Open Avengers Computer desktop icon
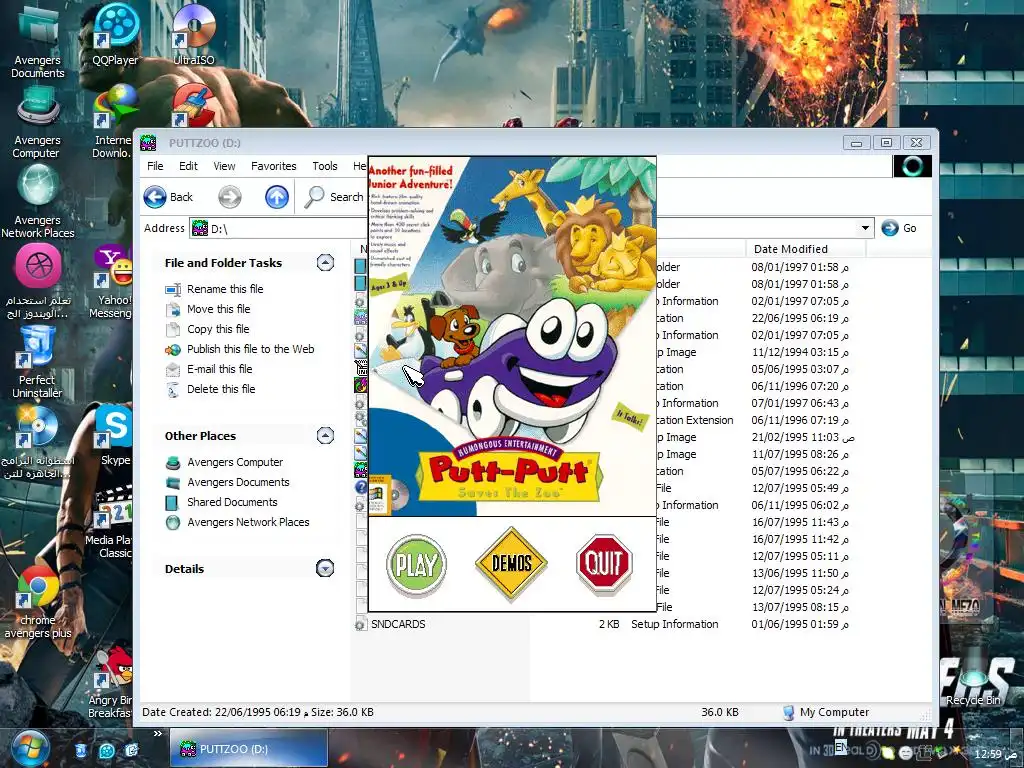This screenshot has height=768, width=1024. [37, 123]
